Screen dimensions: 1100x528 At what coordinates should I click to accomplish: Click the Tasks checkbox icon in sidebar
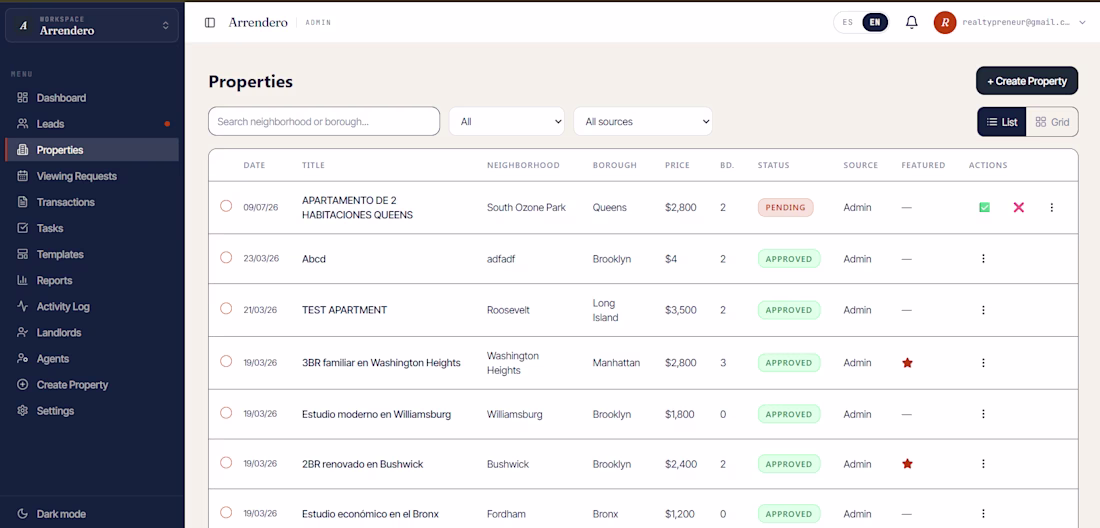(22, 228)
